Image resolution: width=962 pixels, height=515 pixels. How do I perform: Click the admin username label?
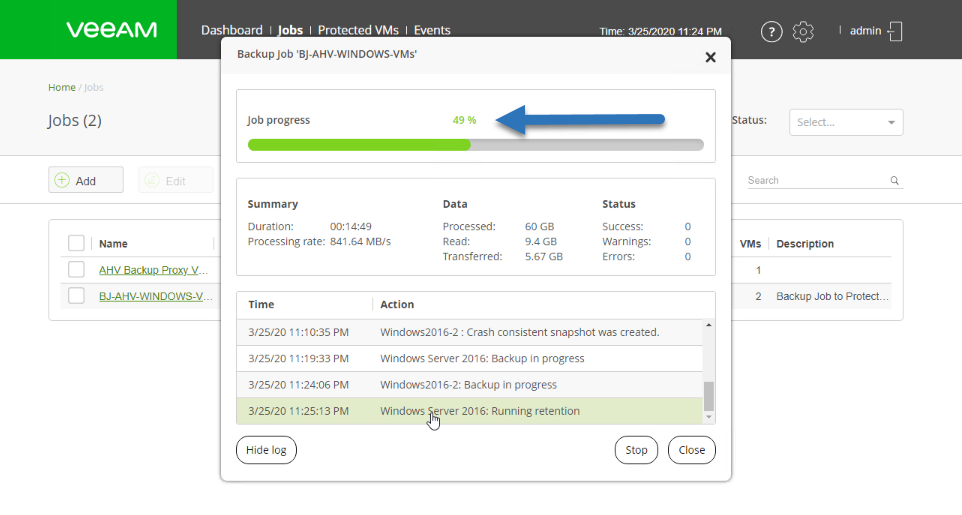[x=865, y=31]
